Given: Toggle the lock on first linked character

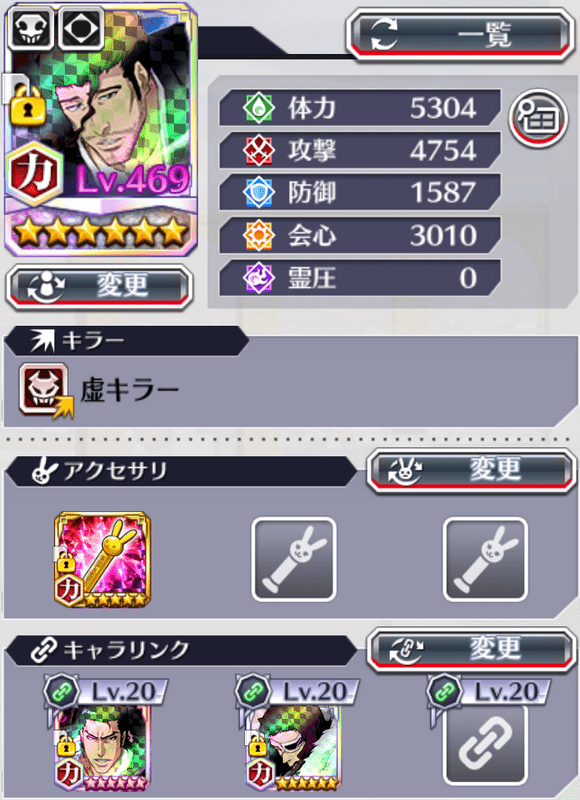Looking at the screenshot, I should pos(66,746).
